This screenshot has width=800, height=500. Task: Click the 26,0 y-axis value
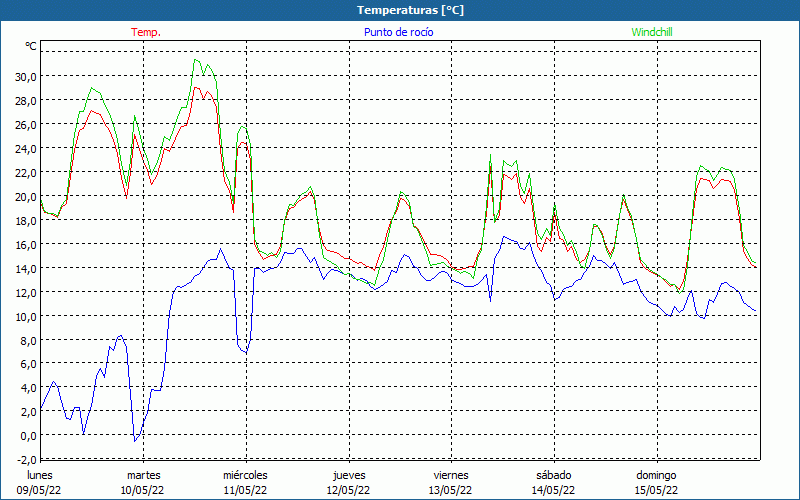coord(26,124)
